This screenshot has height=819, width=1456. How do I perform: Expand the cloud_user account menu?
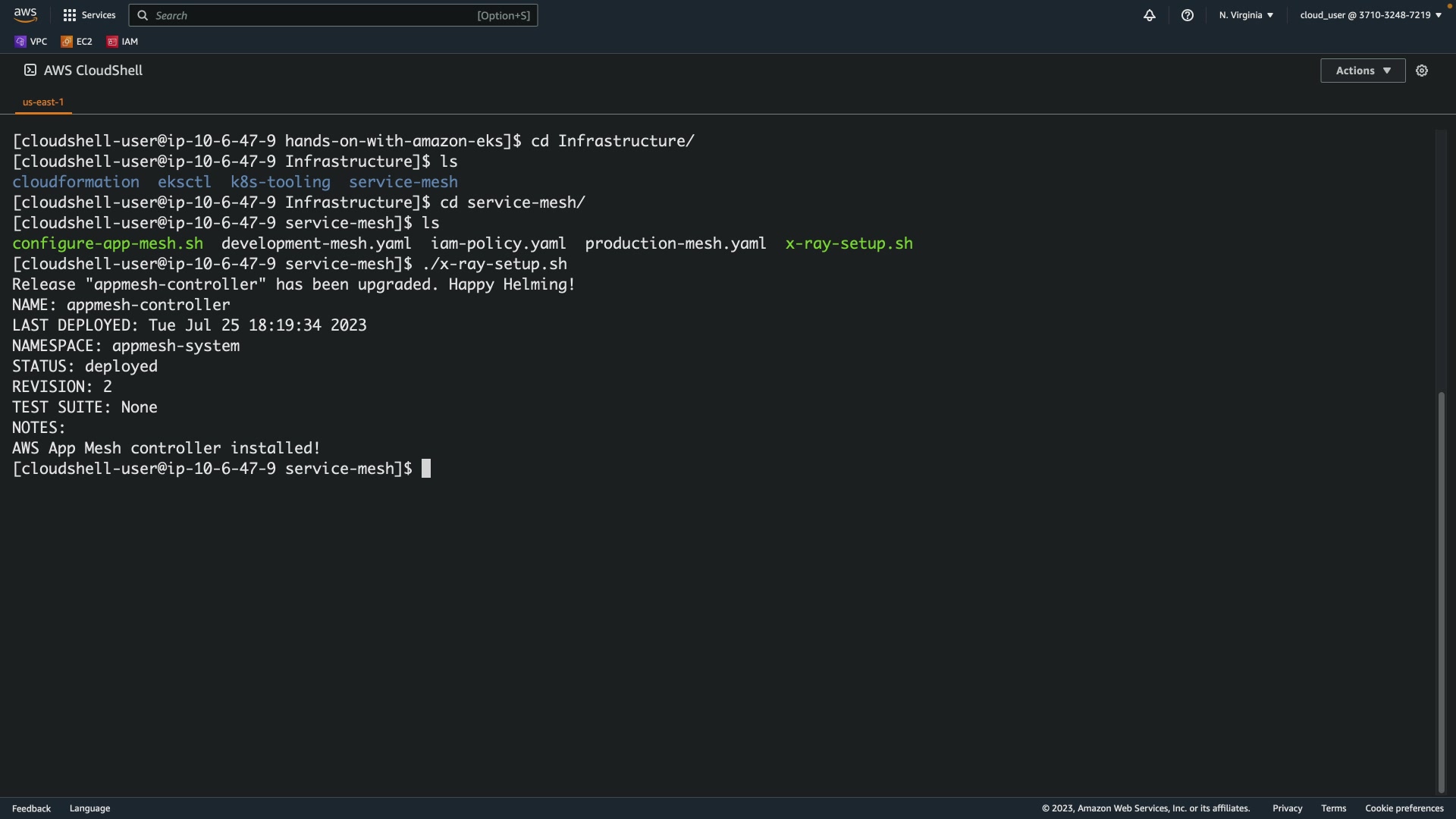click(x=1370, y=15)
